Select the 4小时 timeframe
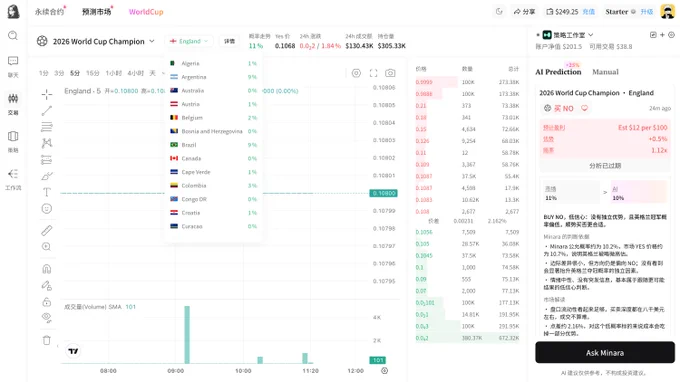This screenshot has width=680, height=382. tap(135, 73)
